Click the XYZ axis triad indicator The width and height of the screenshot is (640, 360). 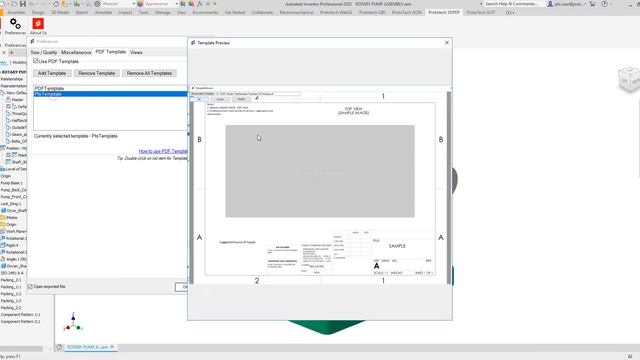73,322
